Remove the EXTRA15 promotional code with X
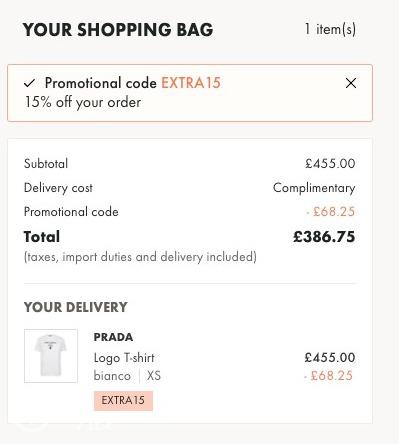Screen dimensions: 399x444 [351, 83]
